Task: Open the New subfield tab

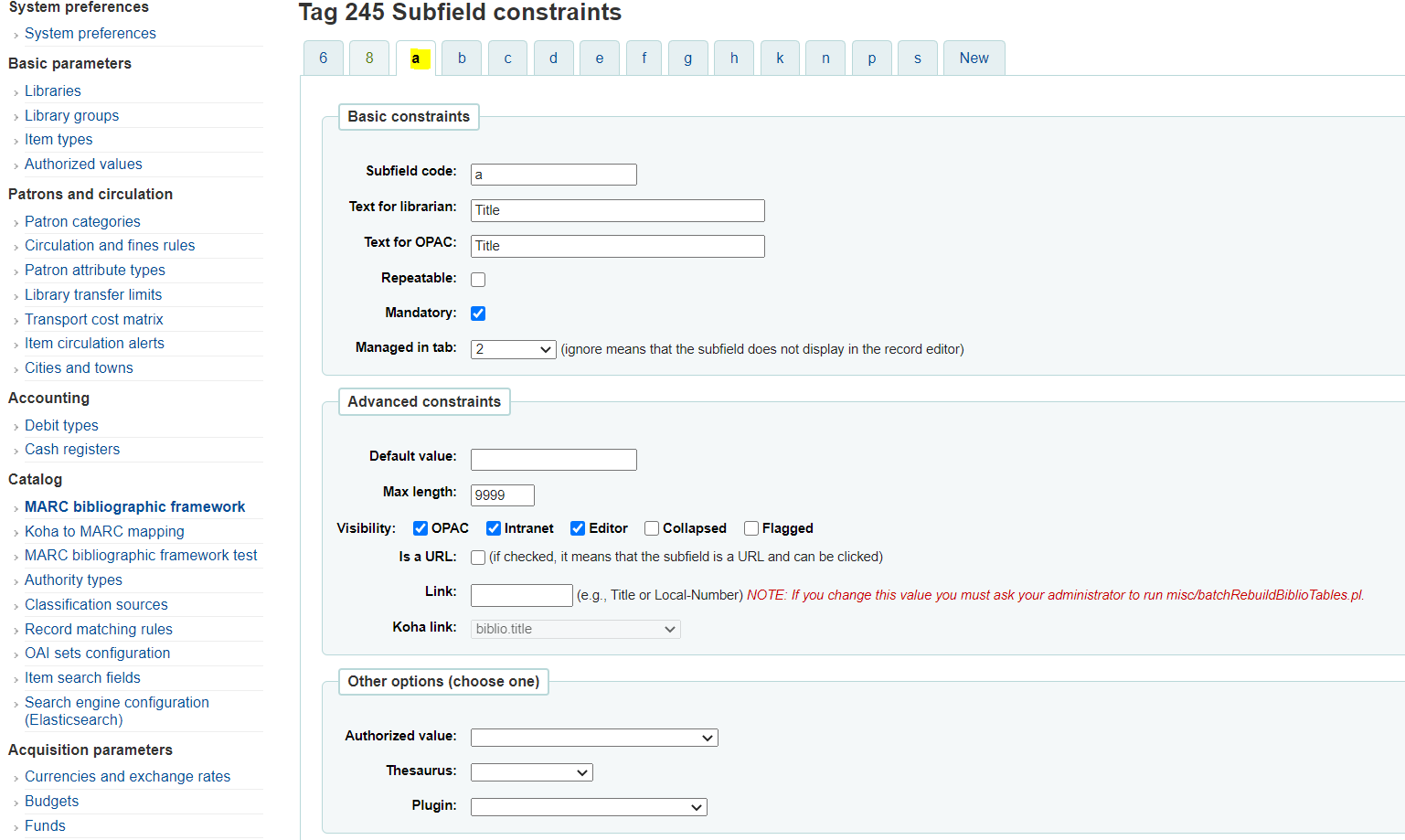Action: (x=974, y=58)
